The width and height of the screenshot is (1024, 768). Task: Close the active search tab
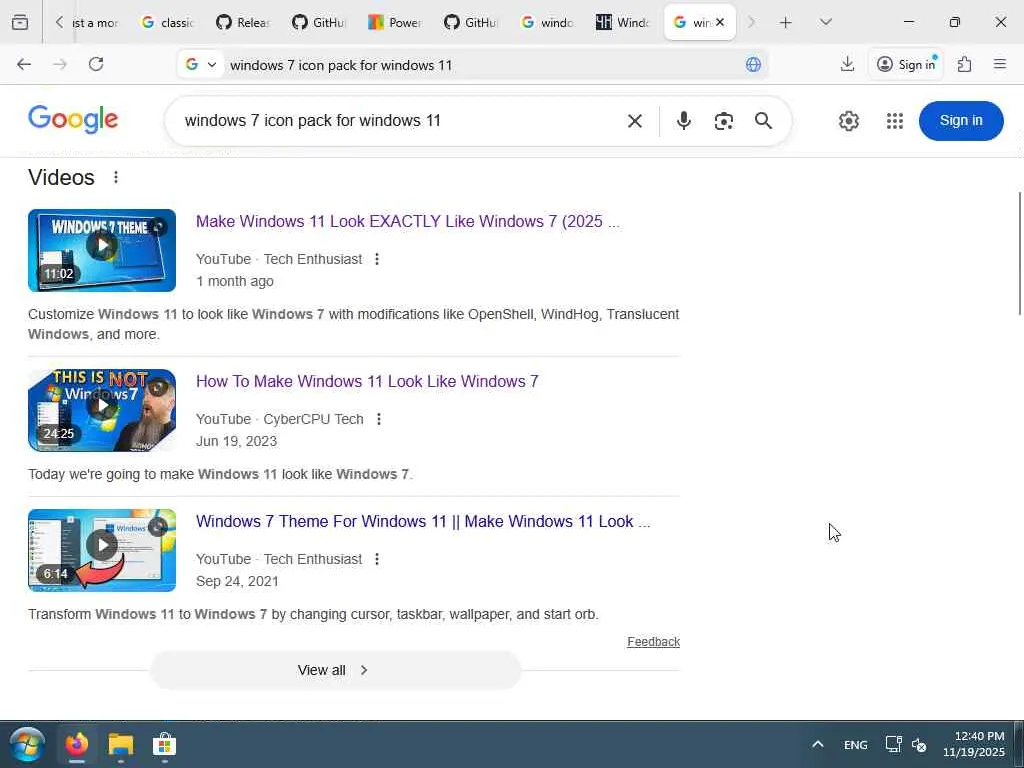click(x=720, y=22)
